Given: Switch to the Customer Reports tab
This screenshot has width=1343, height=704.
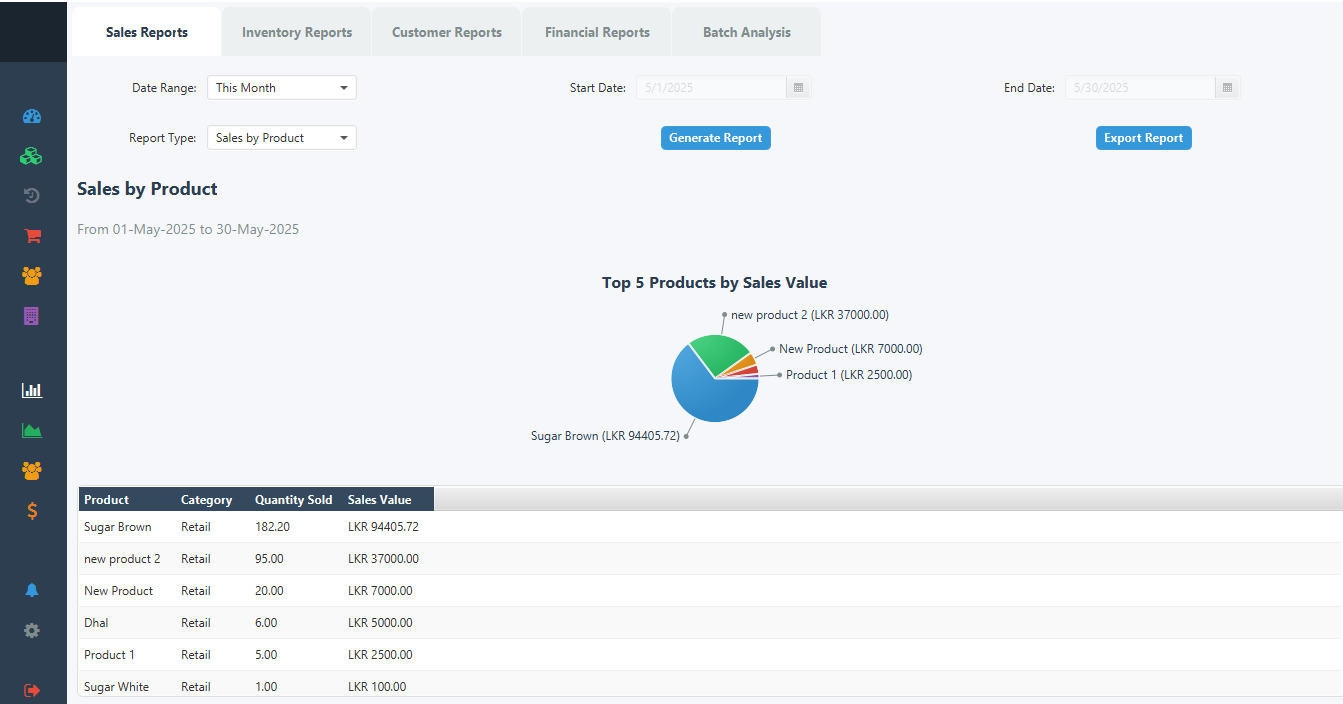Looking at the screenshot, I should click(447, 32).
